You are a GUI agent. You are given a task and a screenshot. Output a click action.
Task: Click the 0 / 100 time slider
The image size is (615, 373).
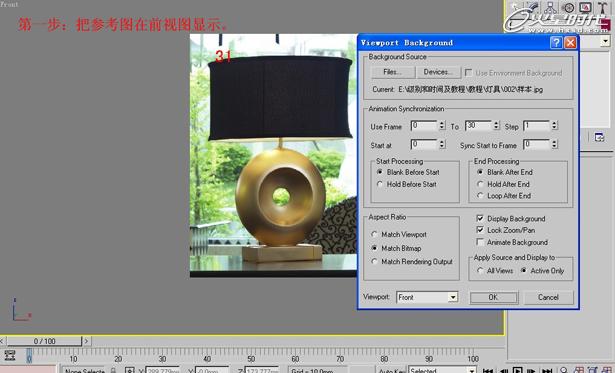coord(44,341)
